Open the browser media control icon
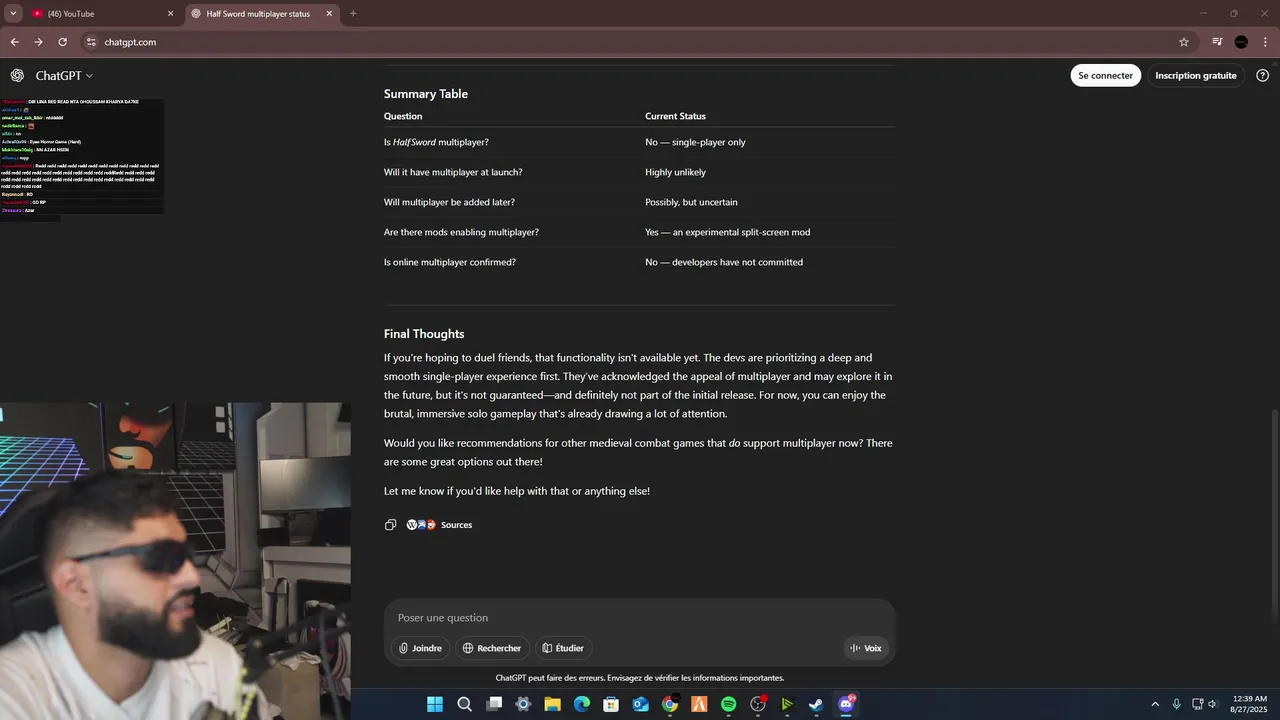The width and height of the screenshot is (1280, 720). click(x=1217, y=42)
